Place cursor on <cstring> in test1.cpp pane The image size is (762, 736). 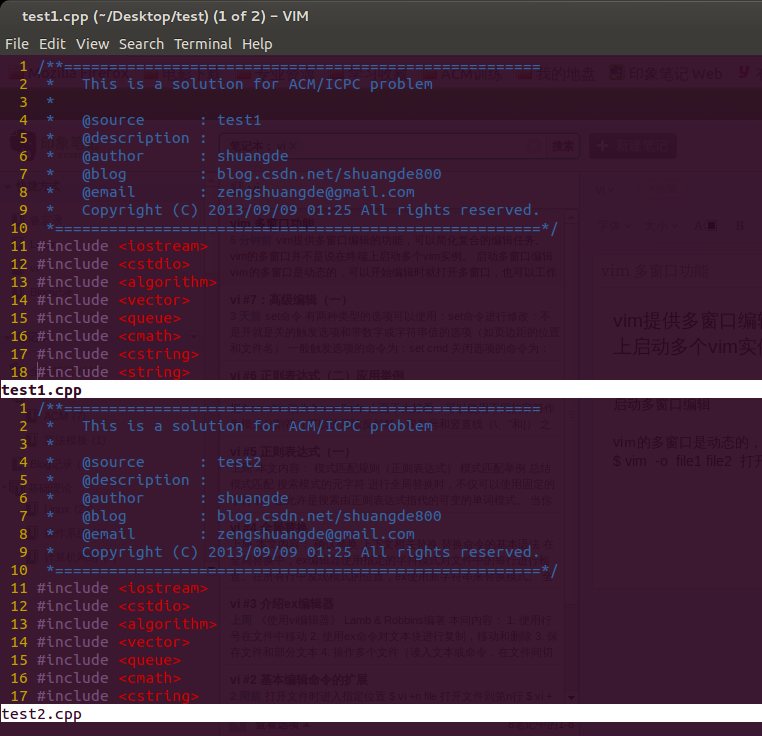(159, 354)
